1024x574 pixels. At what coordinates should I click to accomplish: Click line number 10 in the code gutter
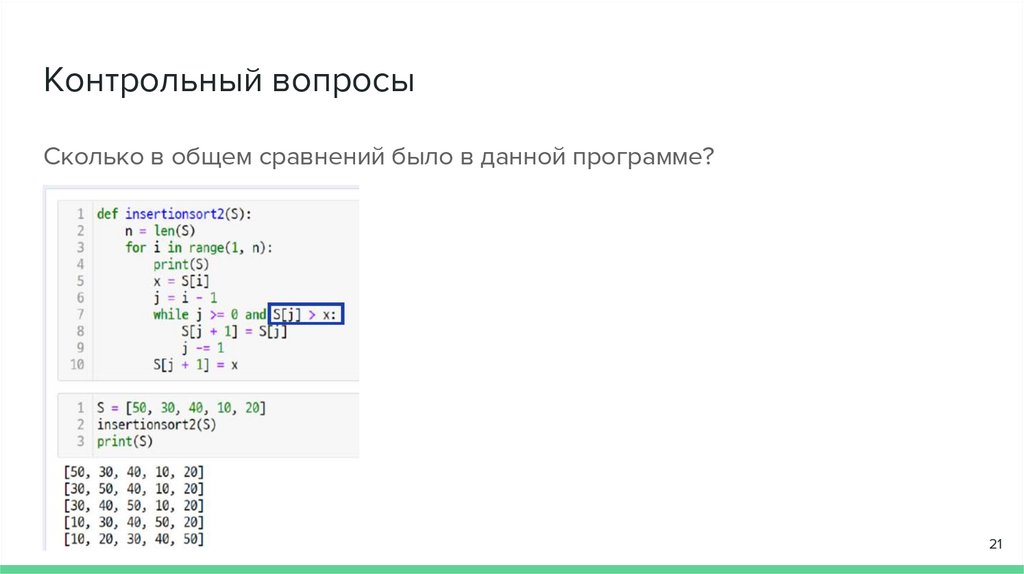77,366
